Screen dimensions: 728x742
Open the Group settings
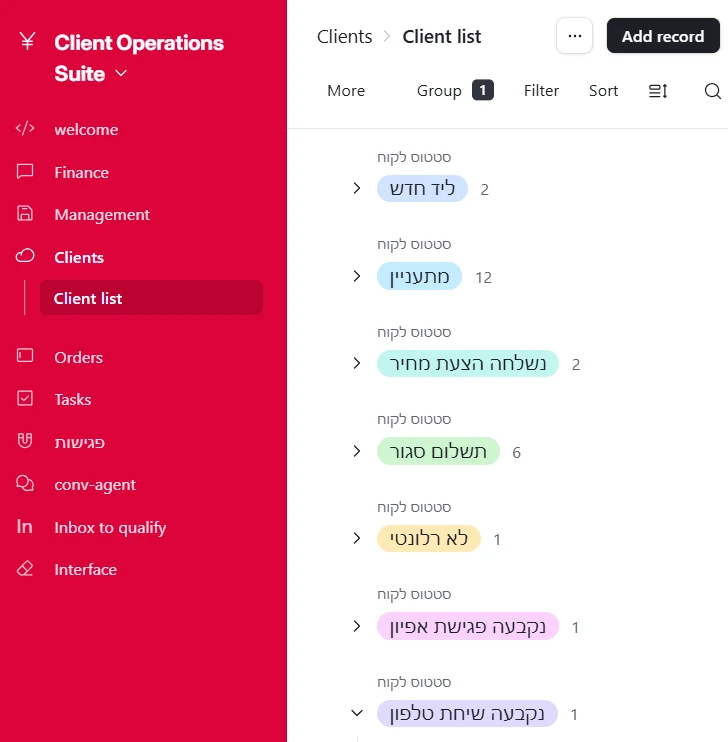439,90
